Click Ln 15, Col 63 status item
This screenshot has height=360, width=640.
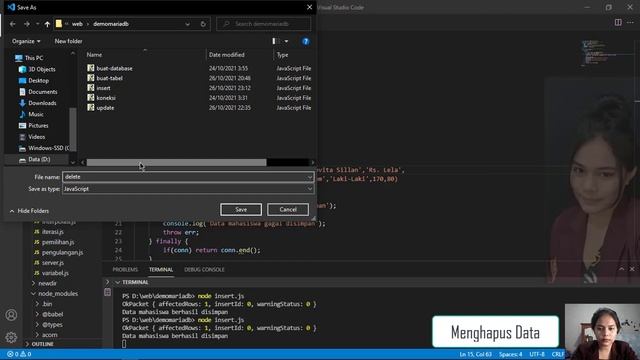(x=476, y=354)
